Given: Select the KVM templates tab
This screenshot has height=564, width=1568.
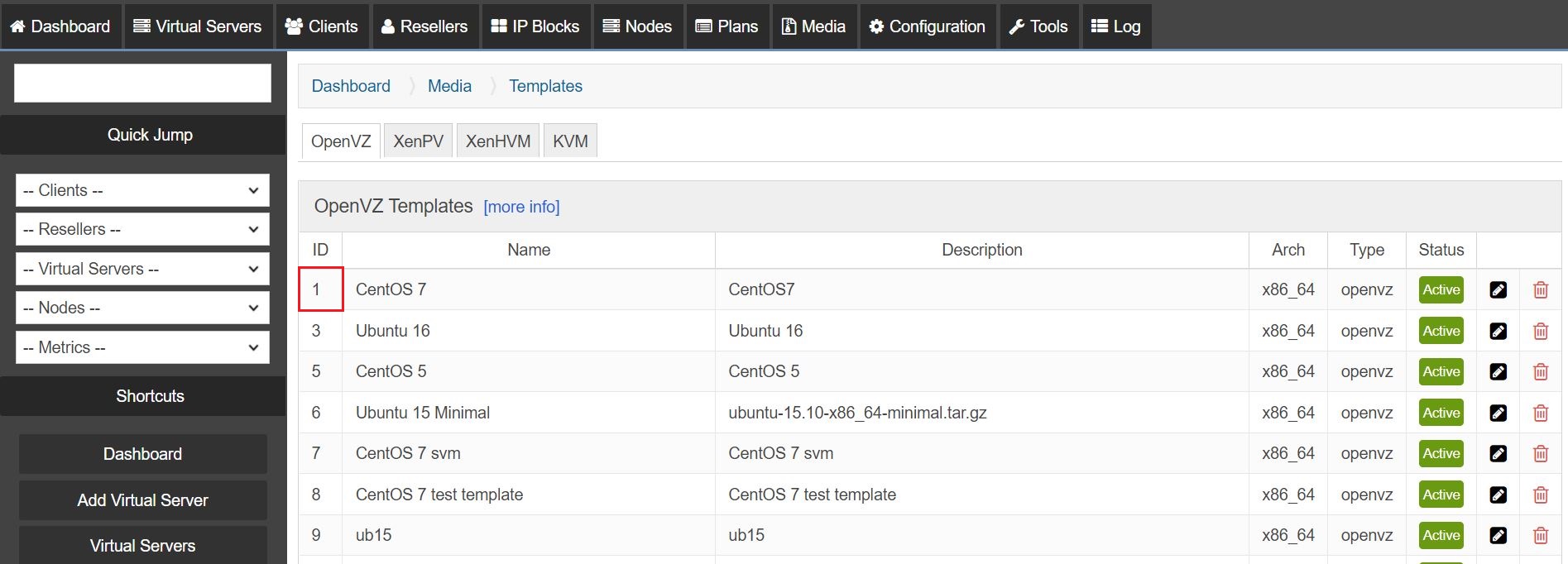Looking at the screenshot, I should point(570,141).
